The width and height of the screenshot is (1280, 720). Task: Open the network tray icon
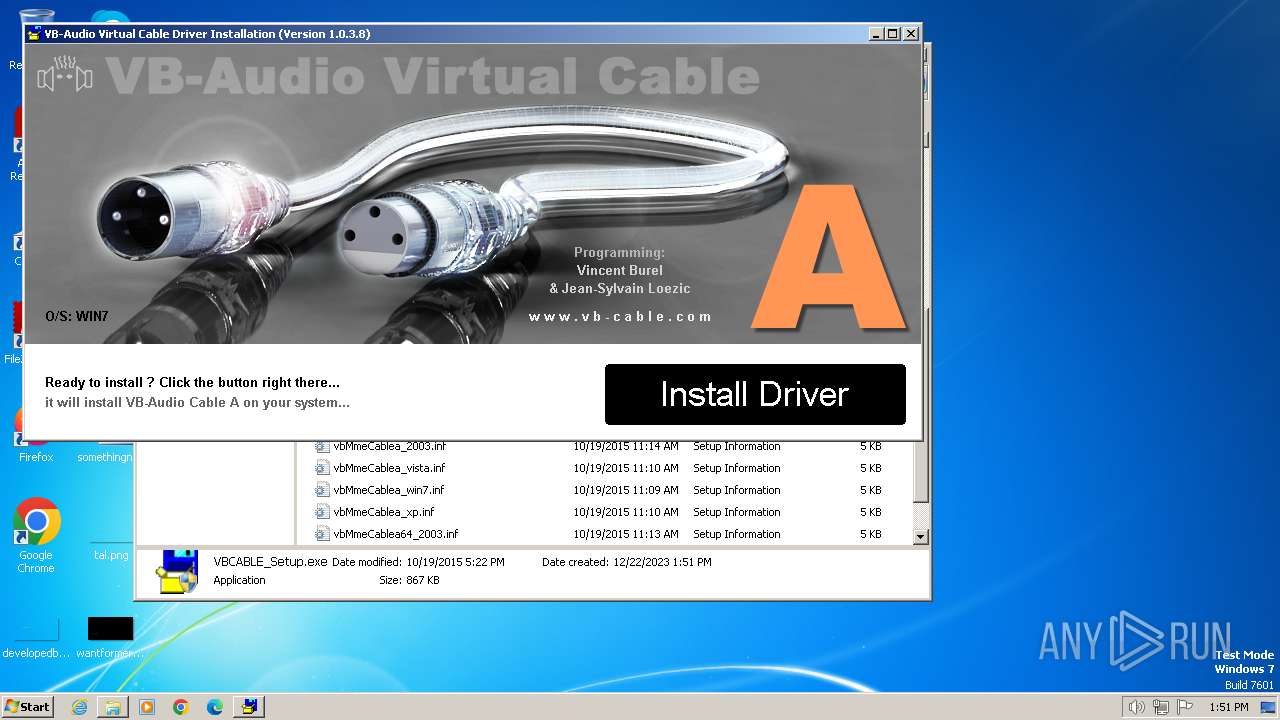point(1161,707)
